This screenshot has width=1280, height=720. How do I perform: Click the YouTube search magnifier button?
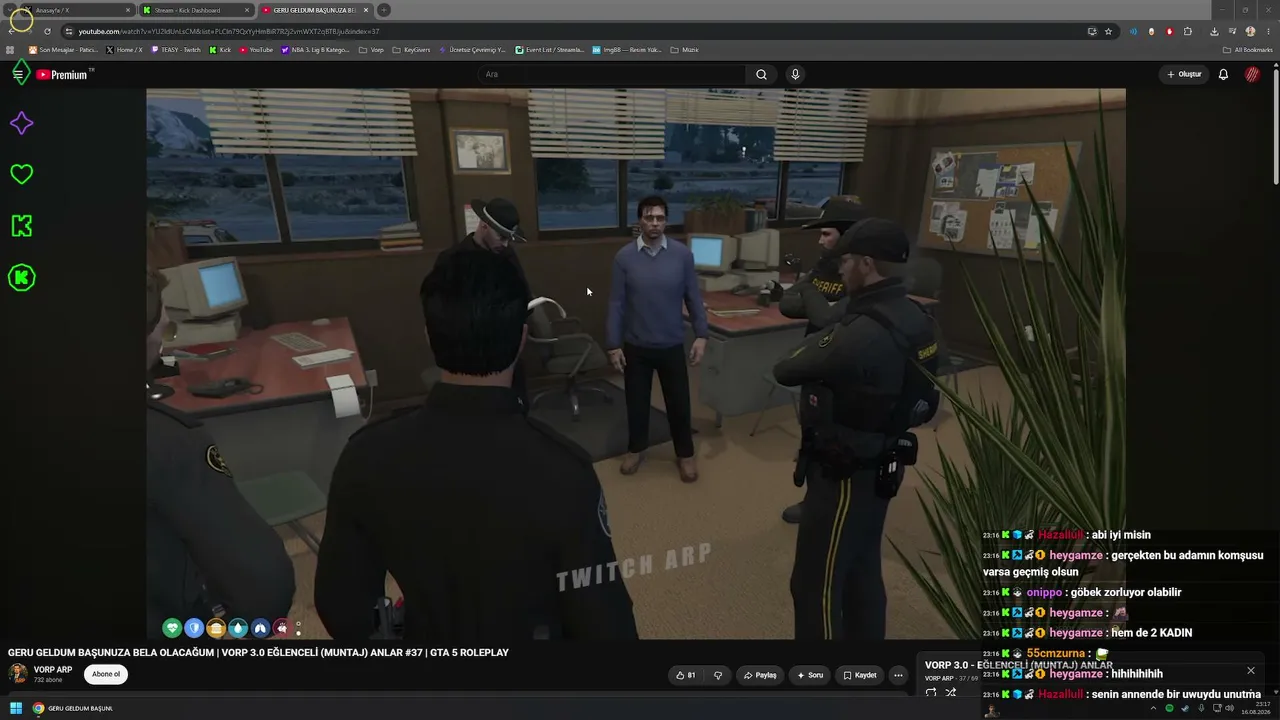coord(761,74)
